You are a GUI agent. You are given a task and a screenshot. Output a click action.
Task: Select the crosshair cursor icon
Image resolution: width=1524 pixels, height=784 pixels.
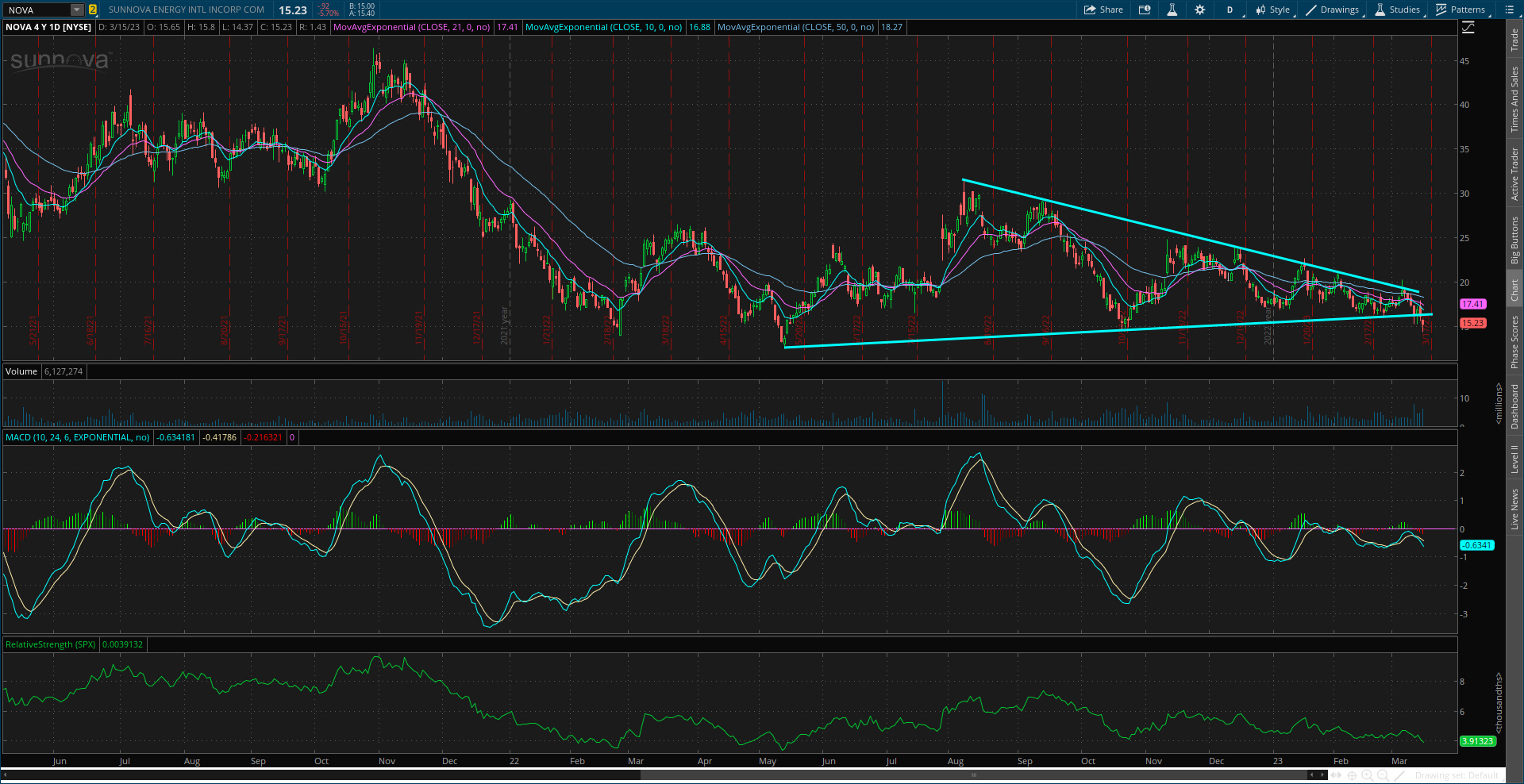point(1352,774)
